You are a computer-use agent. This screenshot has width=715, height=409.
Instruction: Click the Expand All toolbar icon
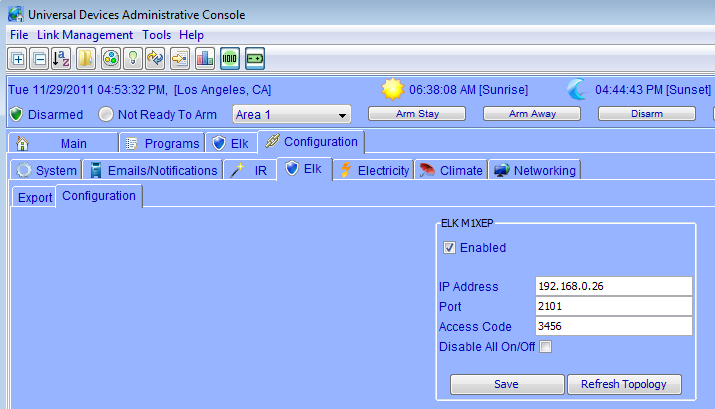18,59
